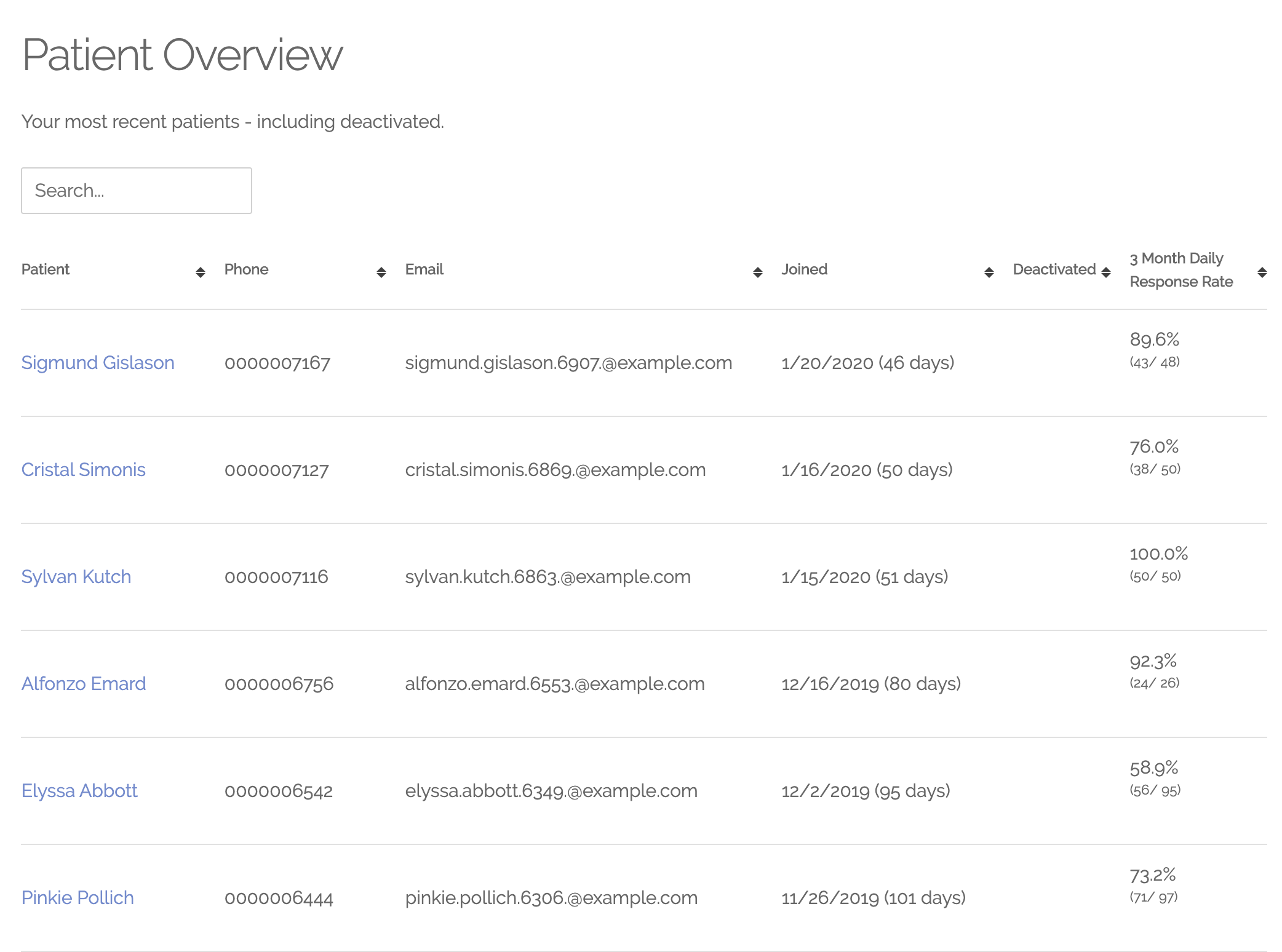Click joined date 1/20/2020 (46 days)
Image resolution: width=1282 pixels, height=952 pixels.
coord(868,363)
